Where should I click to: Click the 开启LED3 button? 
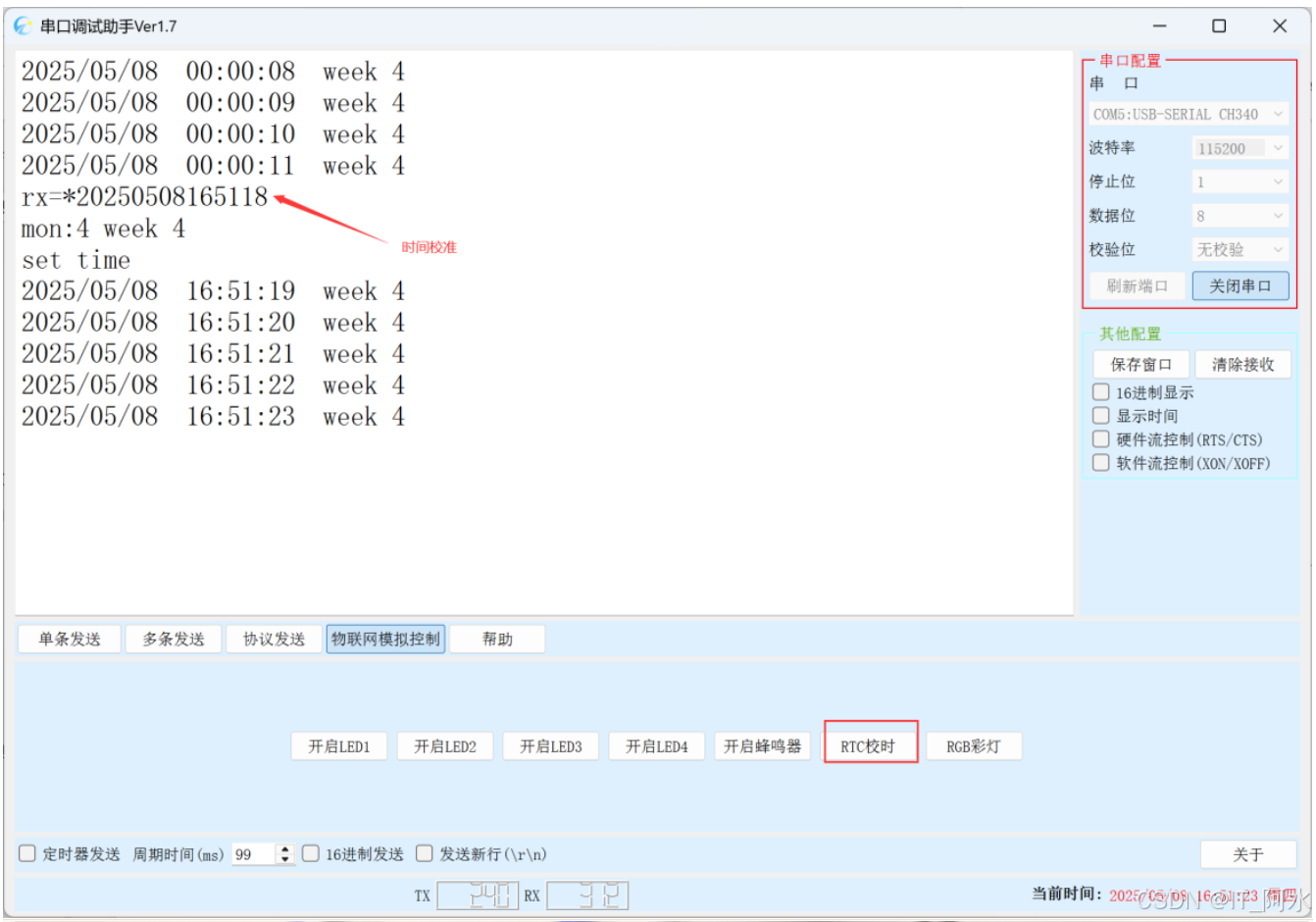coord(551,746)
